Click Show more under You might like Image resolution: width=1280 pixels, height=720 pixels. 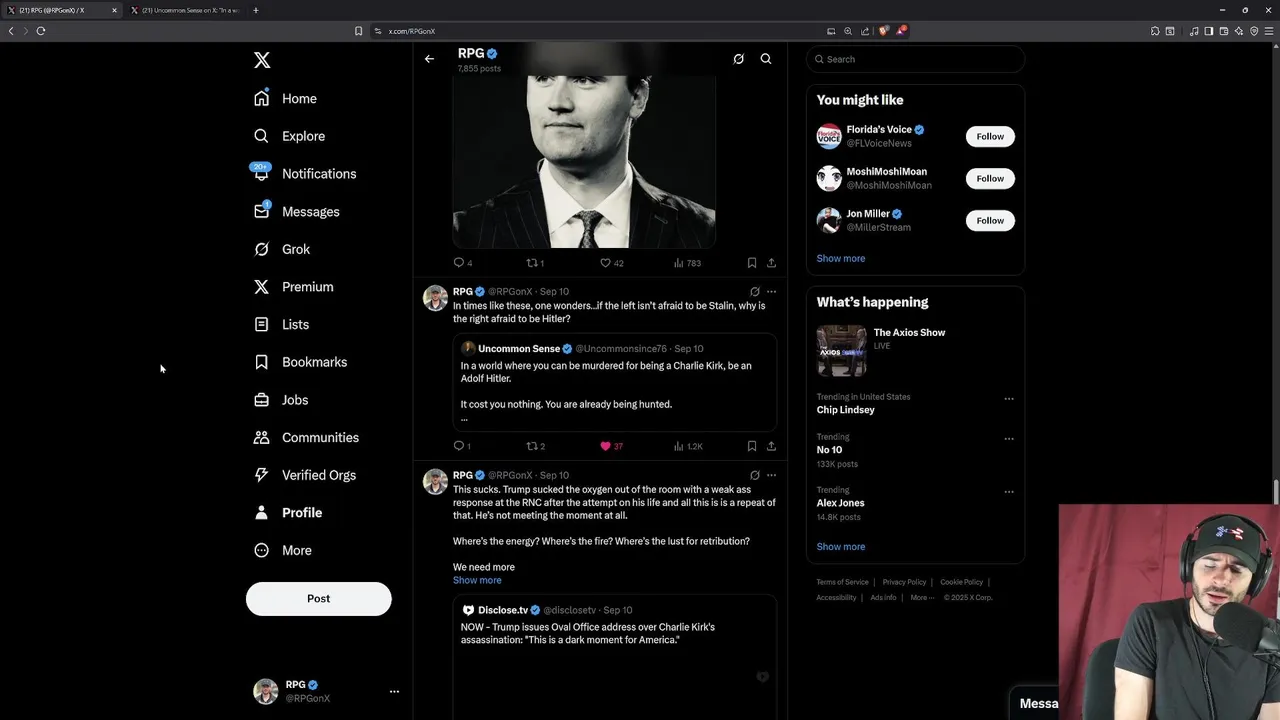click(841, 258)
